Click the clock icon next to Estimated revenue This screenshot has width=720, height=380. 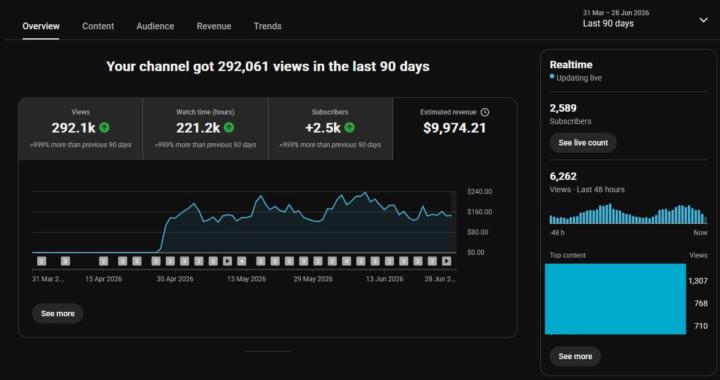point(485,112)
